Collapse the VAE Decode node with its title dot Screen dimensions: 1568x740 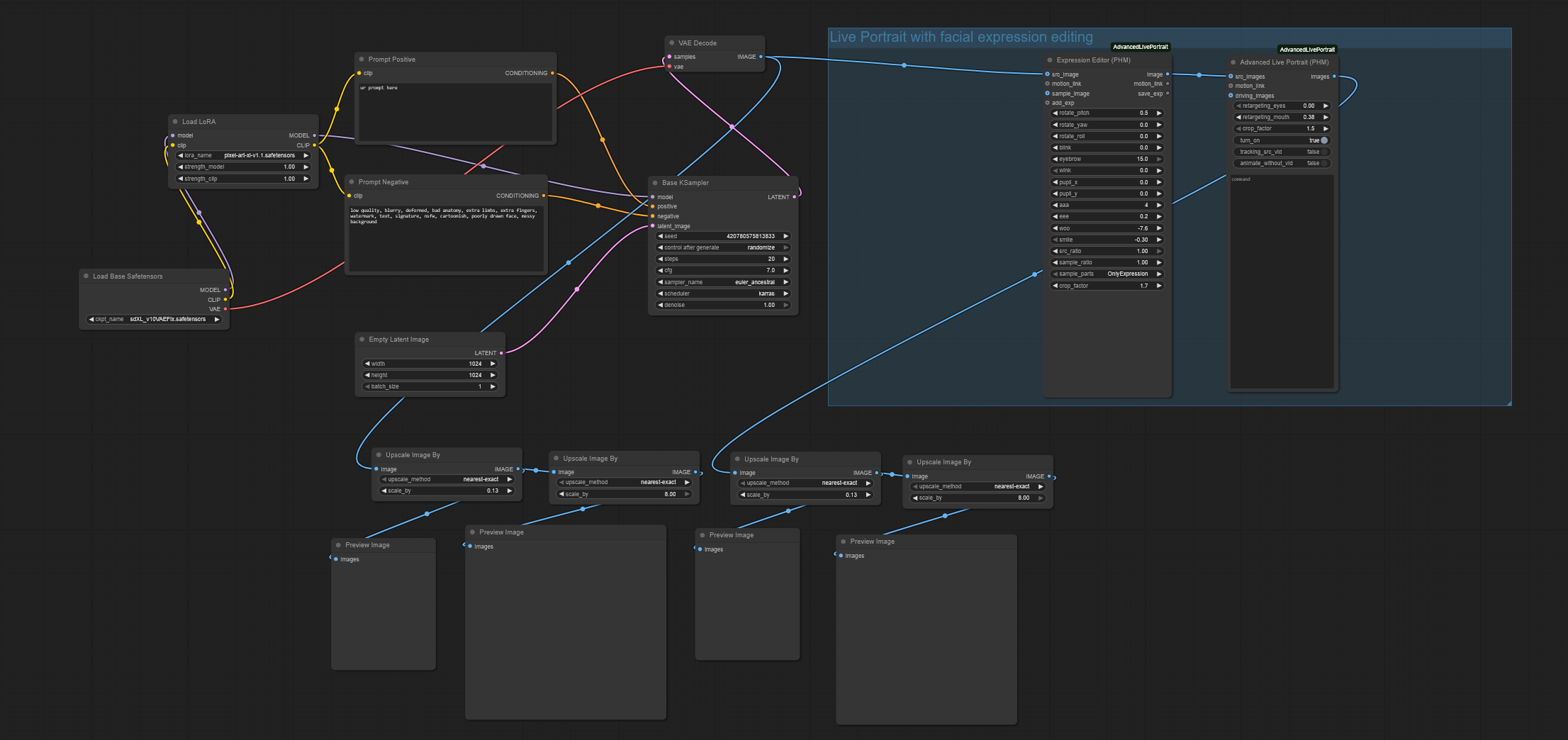coord(671,43)
